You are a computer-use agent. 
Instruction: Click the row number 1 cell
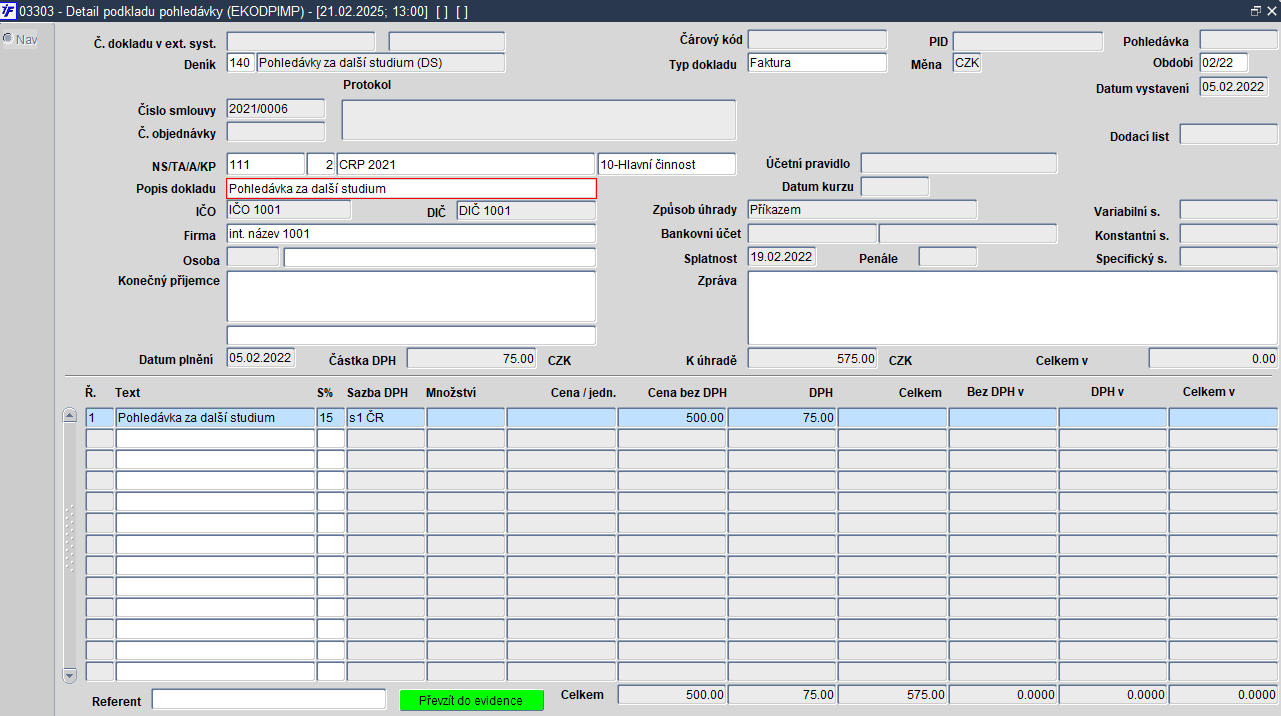(99, 418)
